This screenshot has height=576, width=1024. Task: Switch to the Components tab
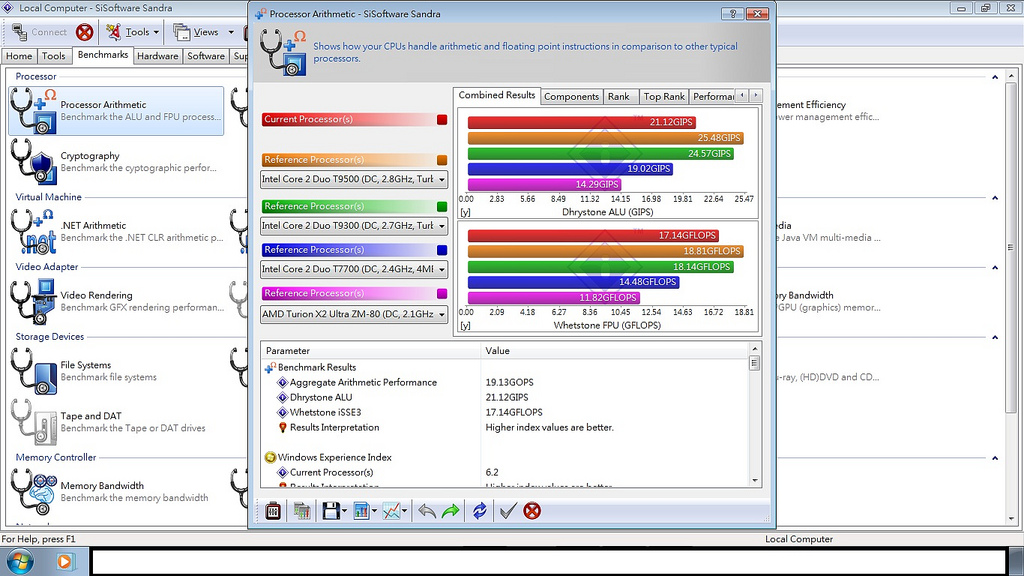[x=571, y=97]
